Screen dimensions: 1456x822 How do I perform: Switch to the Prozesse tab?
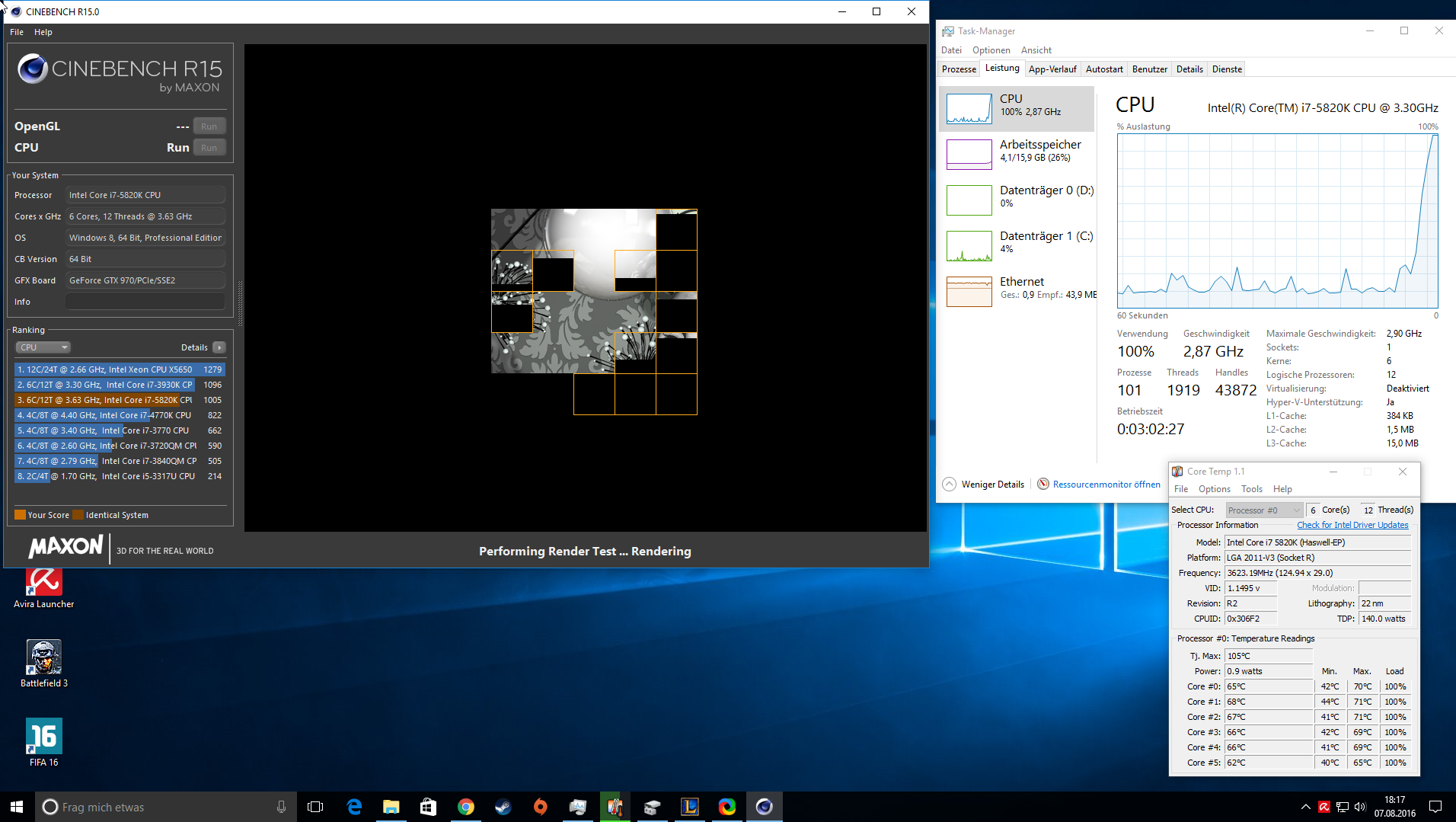[959, 69]
